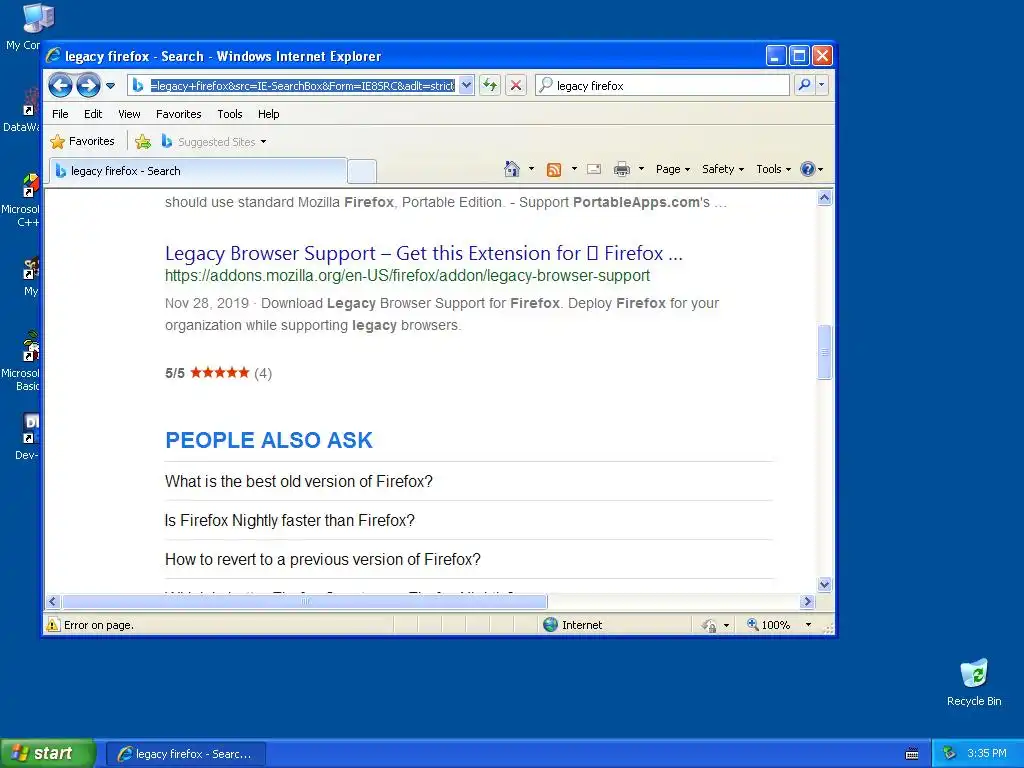
Task: Click horizontal scrollbar right arrow
Action: (x=807, y=601)
